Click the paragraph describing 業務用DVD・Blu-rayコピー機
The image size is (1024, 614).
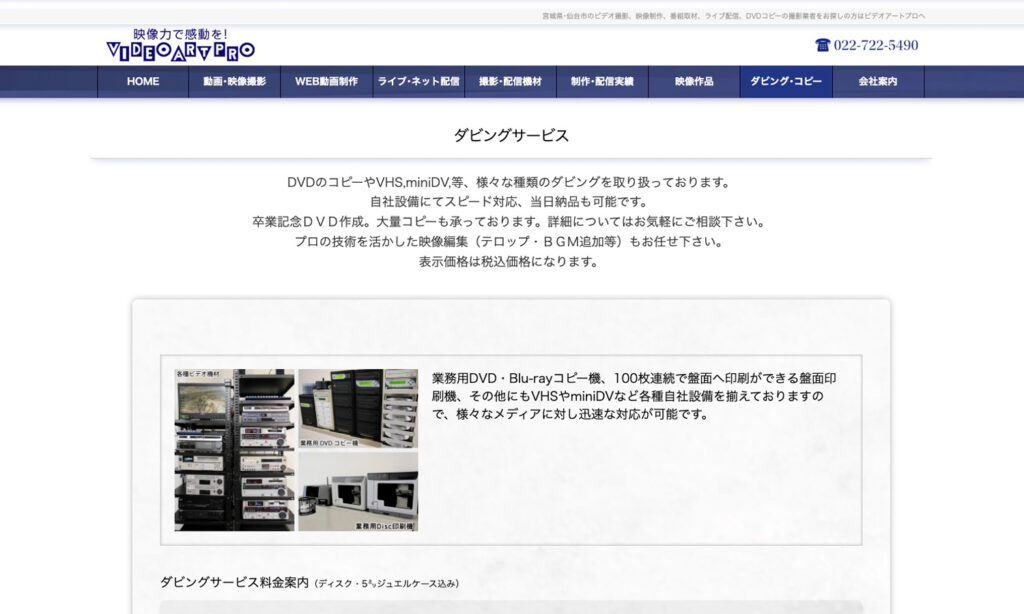coord(633,396)
